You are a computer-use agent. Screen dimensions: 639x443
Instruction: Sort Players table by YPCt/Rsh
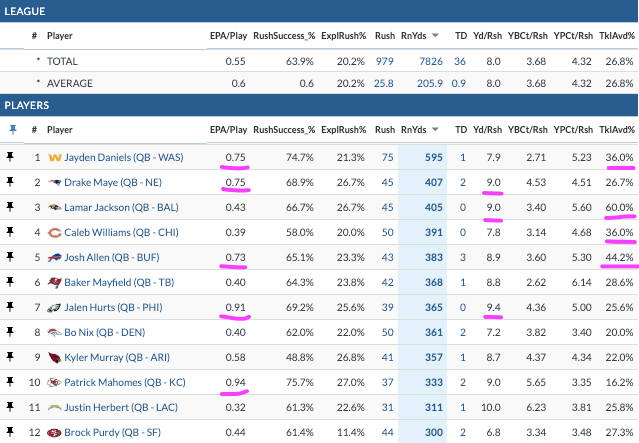click(x=573, y=130)
